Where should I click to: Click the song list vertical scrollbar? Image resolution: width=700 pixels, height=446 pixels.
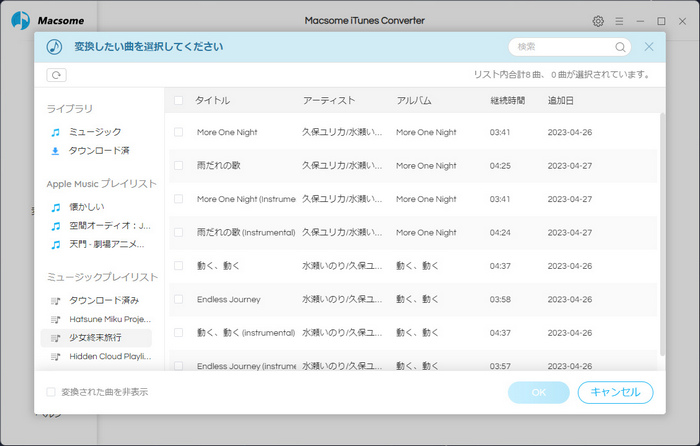pyautogui.click(x=662, y=234)
